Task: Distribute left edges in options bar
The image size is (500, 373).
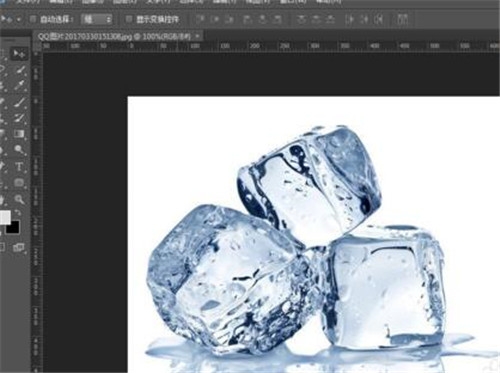Action: (x=349, y=19)
